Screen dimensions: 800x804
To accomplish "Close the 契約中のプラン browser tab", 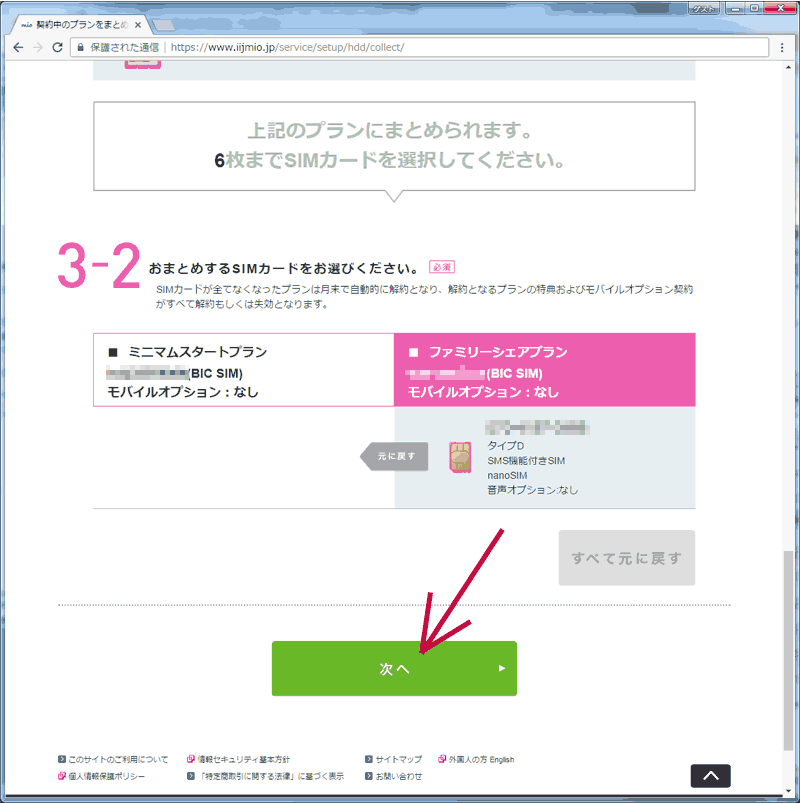I will coord(137,22).
